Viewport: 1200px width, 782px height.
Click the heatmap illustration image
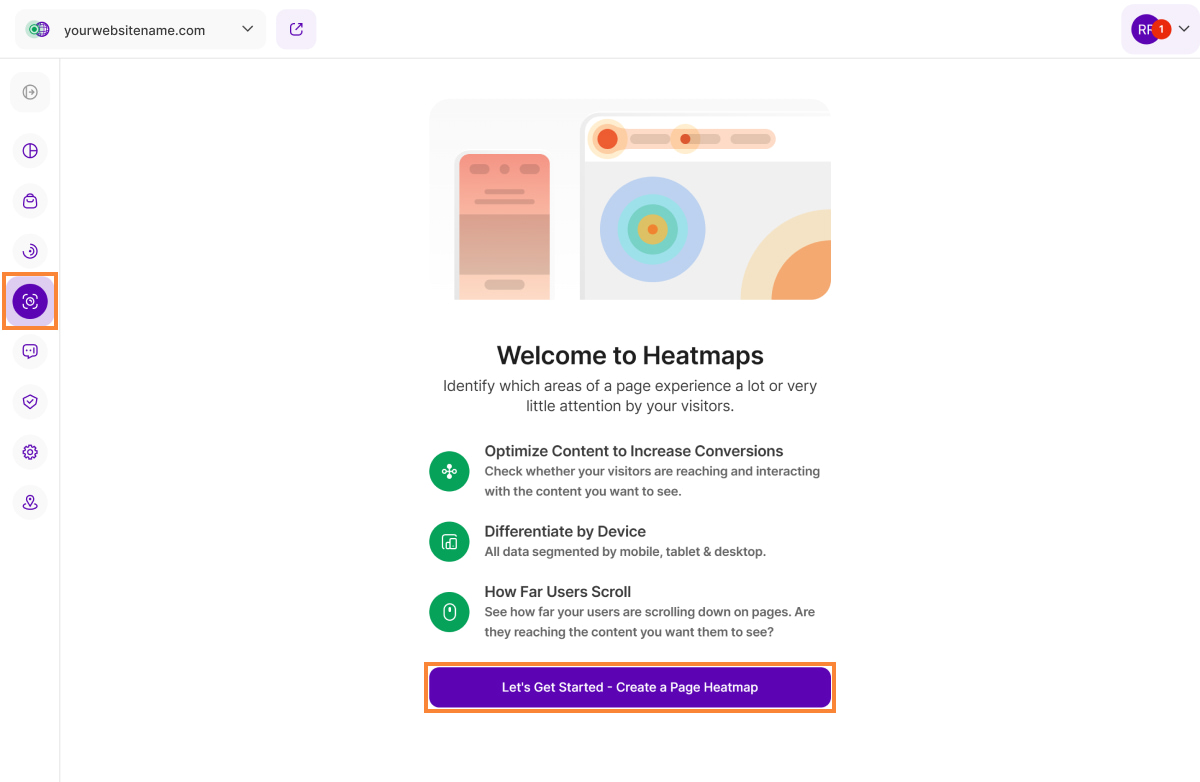click(x=630, y=200)
